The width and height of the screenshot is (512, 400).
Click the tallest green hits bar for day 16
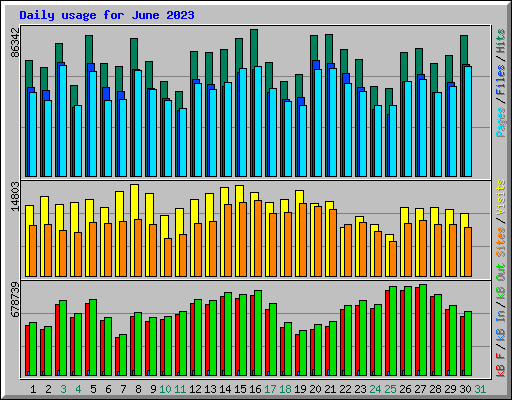coord(254,48)
